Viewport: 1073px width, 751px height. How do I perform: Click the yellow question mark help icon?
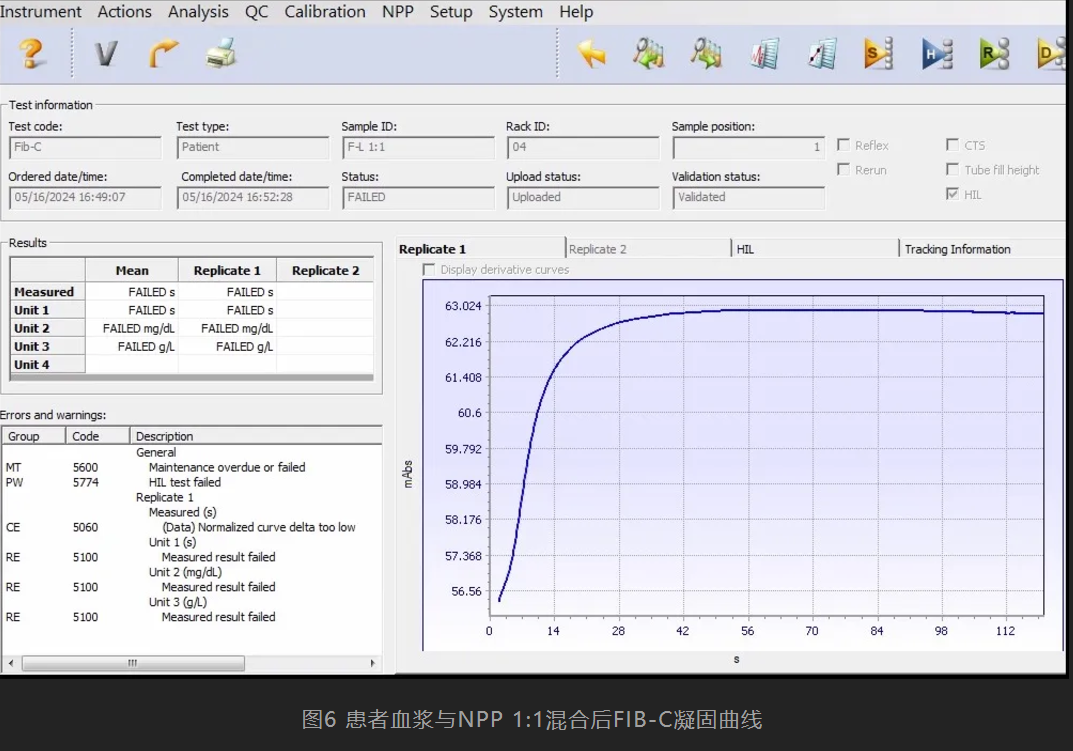31,53
